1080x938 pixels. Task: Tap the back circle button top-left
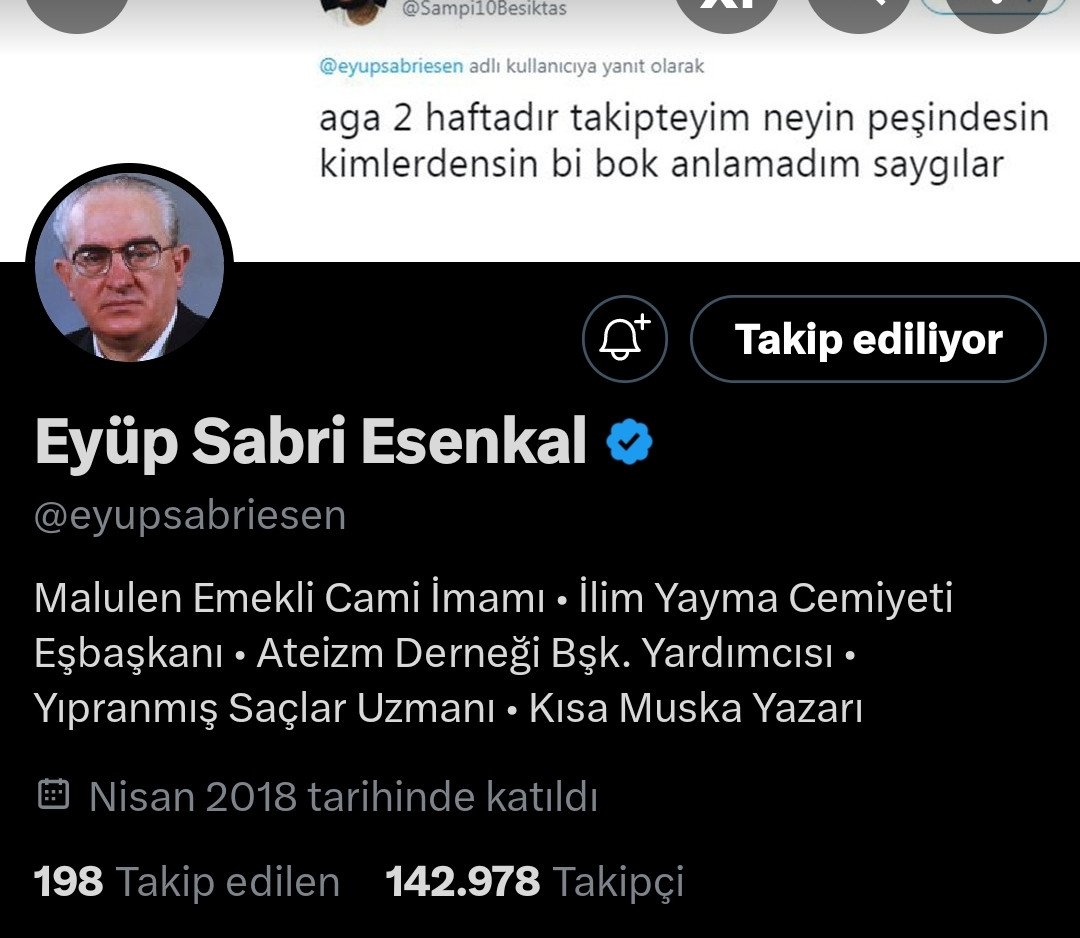(x=76, y=10)
